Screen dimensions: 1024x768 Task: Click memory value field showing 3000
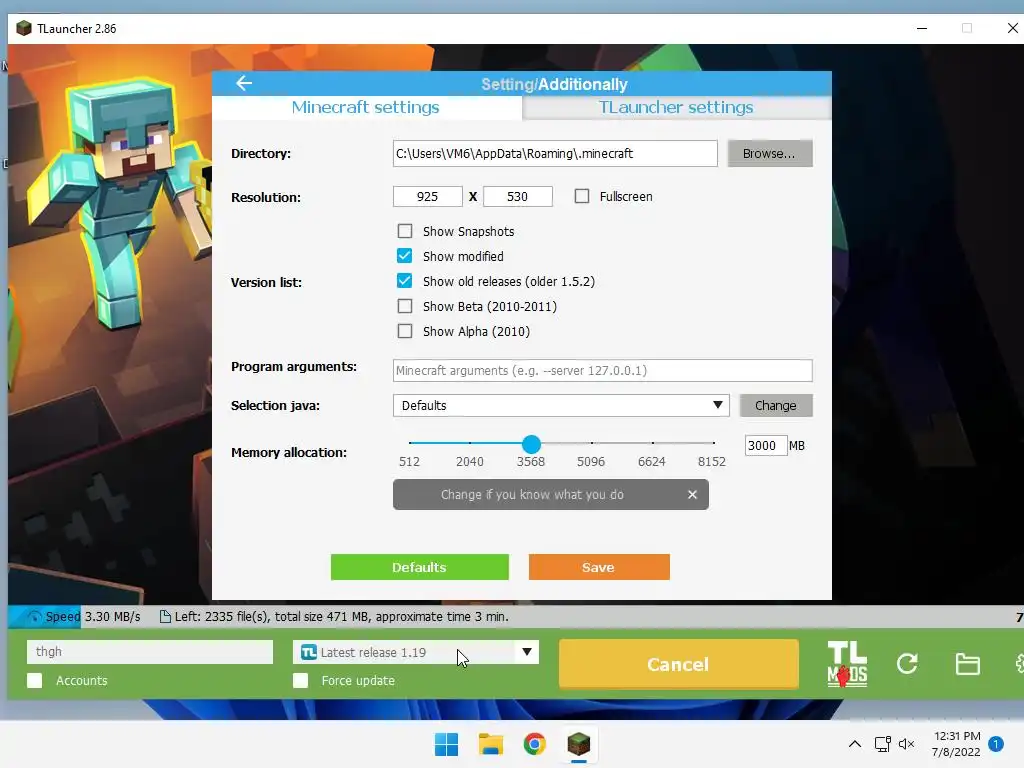pyautogui.click(x=765, y=445)
